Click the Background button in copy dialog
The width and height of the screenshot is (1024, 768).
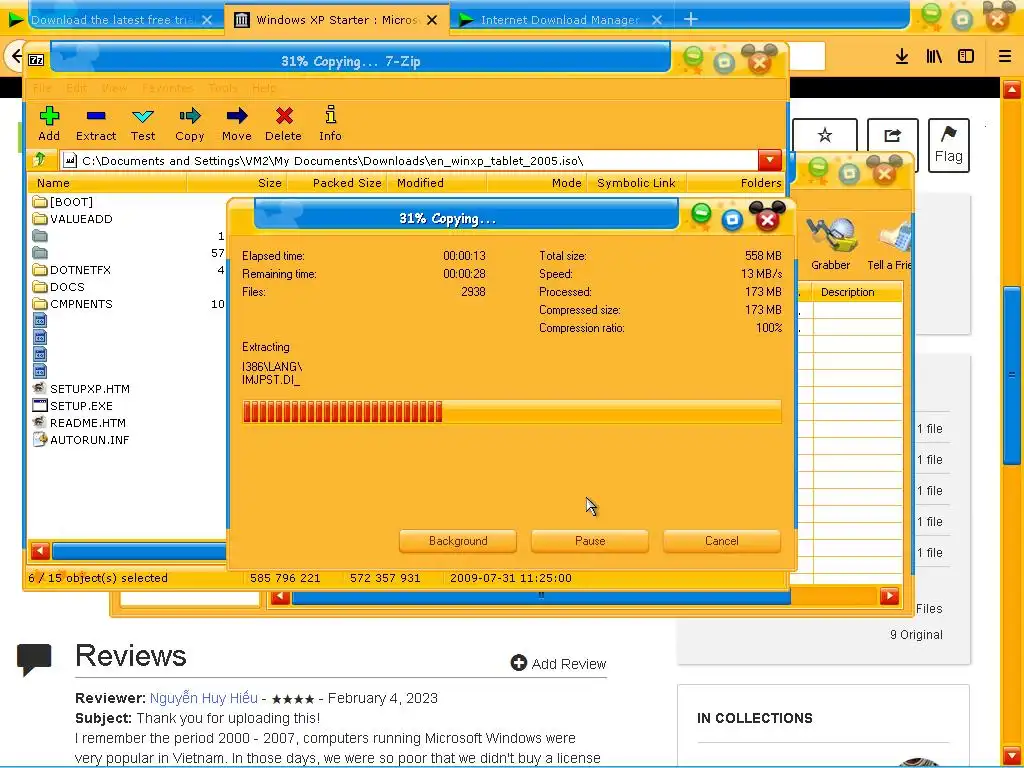click(458, 541)
